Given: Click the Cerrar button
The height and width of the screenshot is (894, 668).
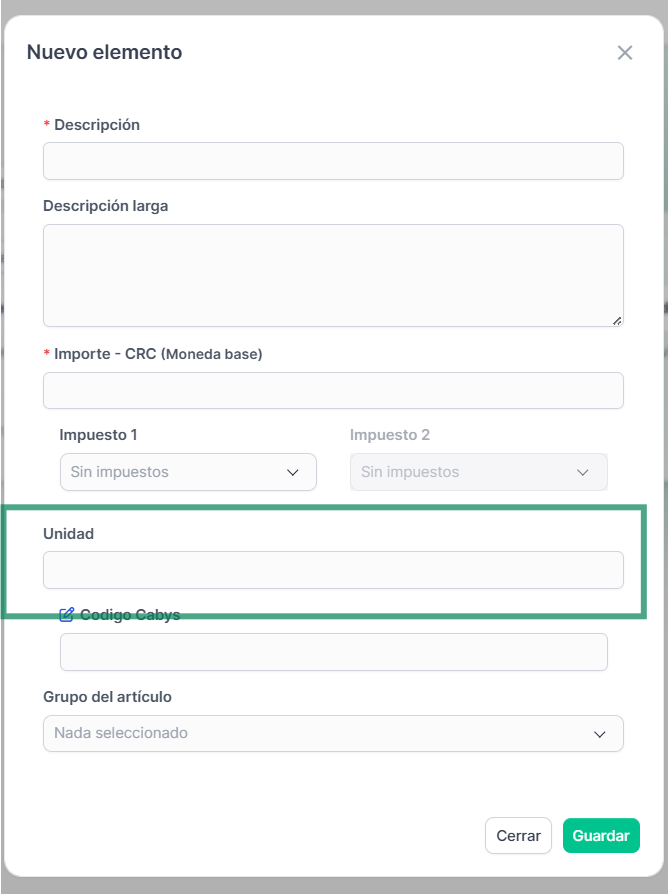Looking at the screenshot, I should 518,836.
